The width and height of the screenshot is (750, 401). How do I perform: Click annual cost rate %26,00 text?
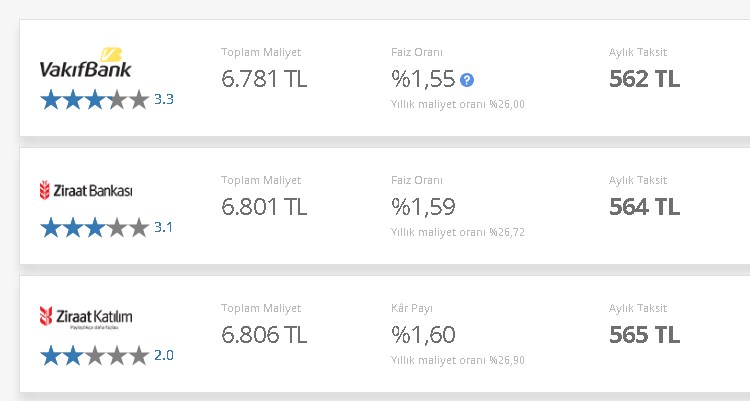pyautogui.click(x=458, y=104)
